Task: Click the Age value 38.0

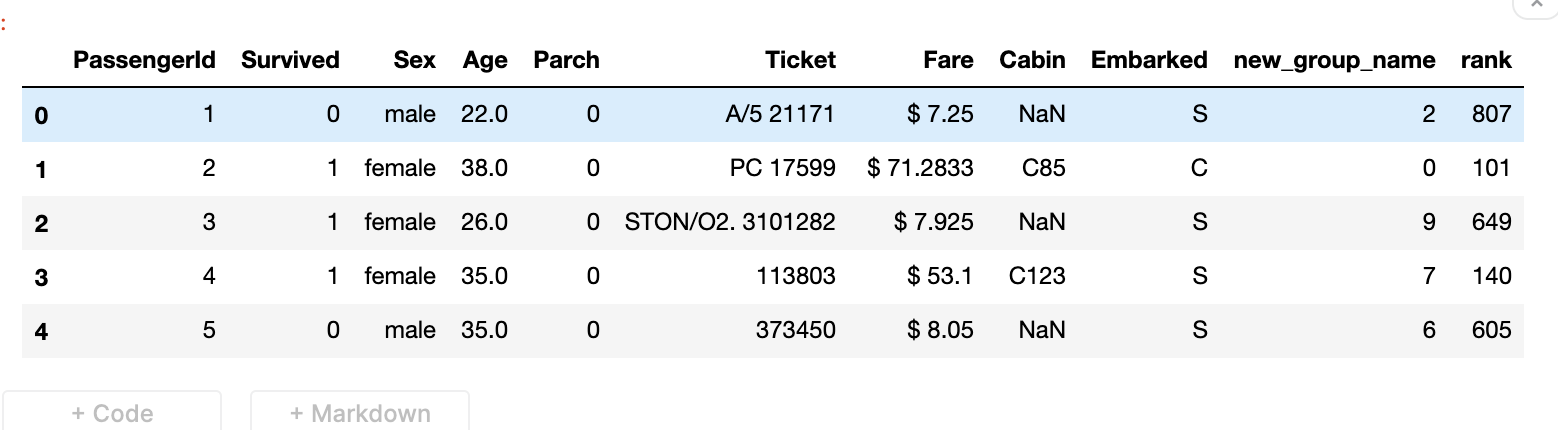Action: tap(484, 168)
